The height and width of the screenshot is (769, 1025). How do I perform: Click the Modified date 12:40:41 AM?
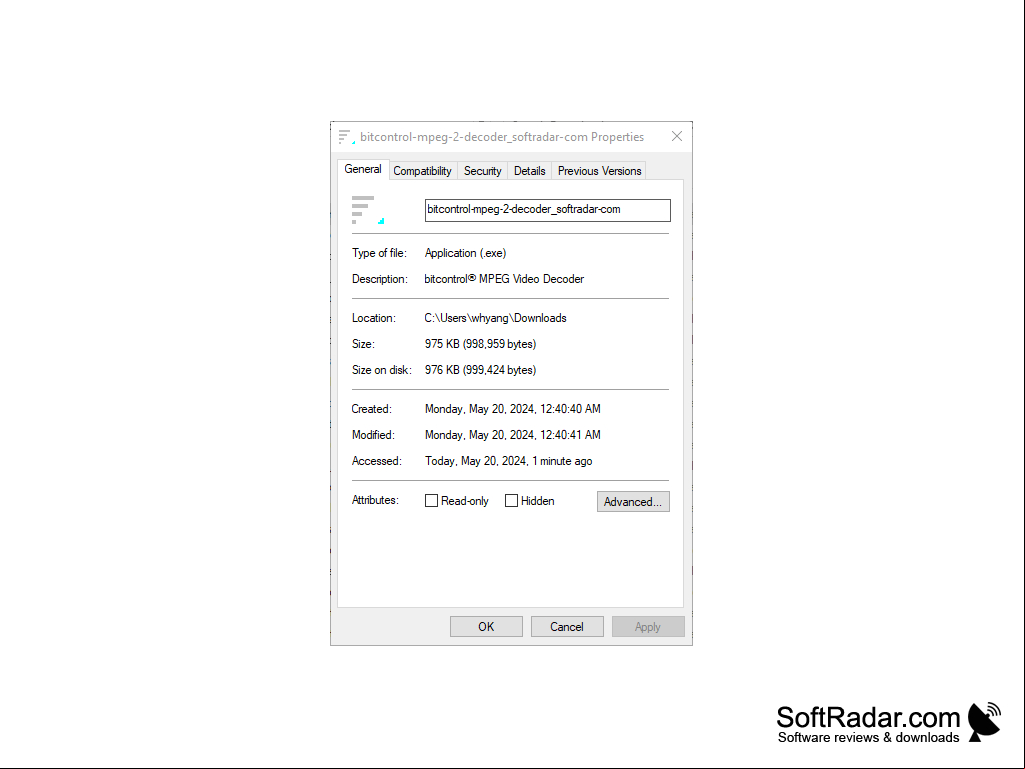pyautogui.click(x=512, y=436)
